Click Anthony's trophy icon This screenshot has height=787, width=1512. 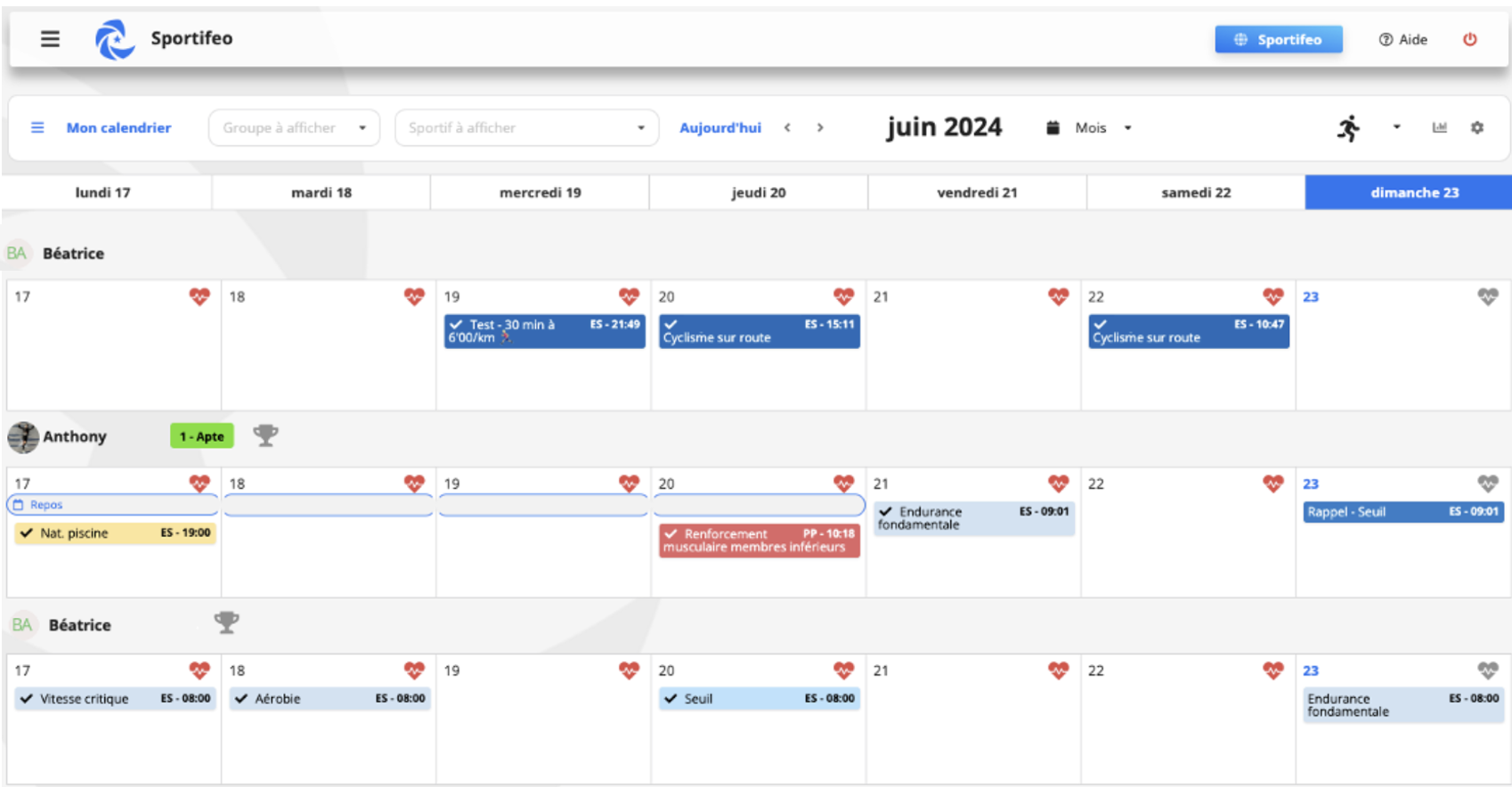click(x=265, y=435)
